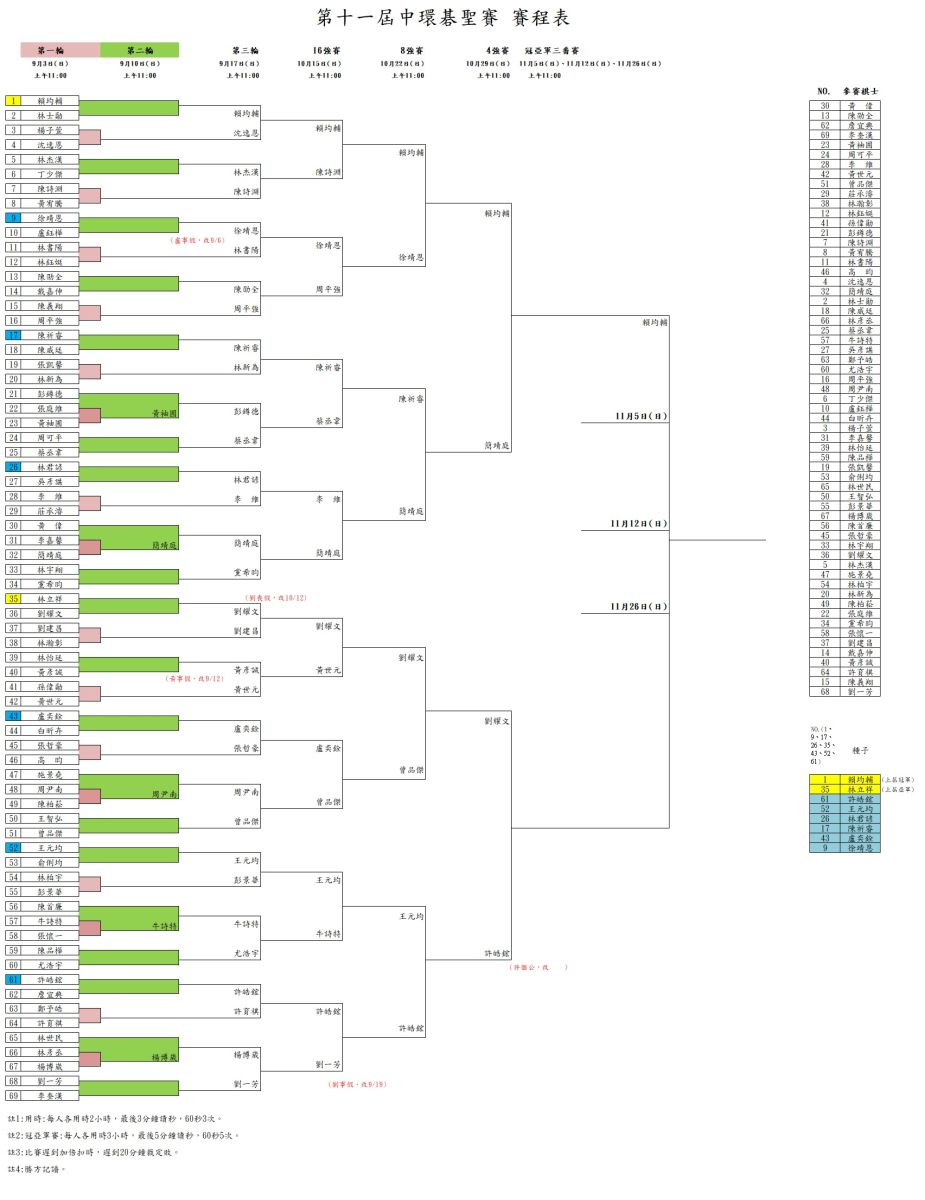Click the blue number 9 cell in the bracket
Screen dimensions: 925x1200
pos(13,217)
